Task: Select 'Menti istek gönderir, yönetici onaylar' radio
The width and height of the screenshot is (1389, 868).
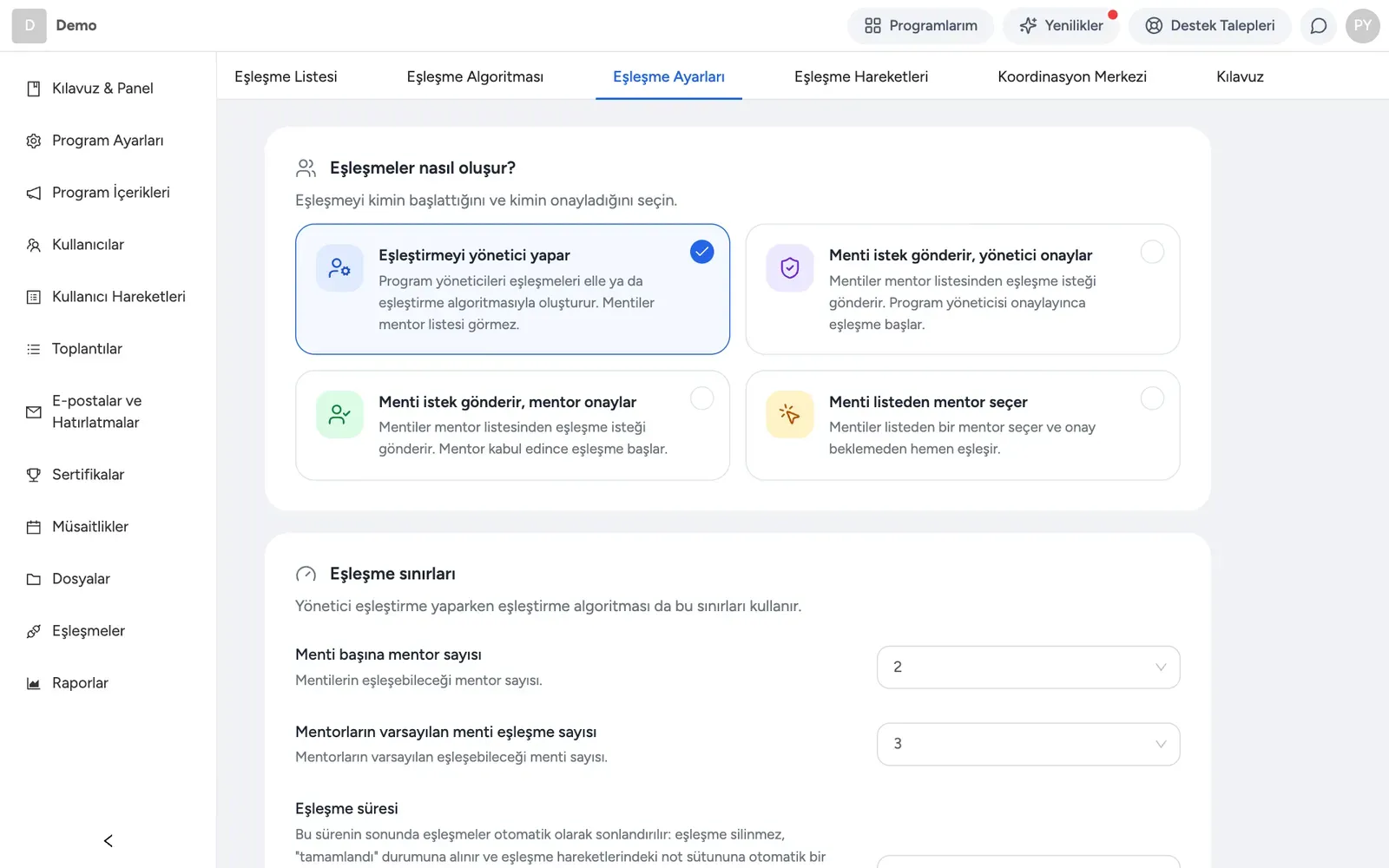Action: 1152,252
